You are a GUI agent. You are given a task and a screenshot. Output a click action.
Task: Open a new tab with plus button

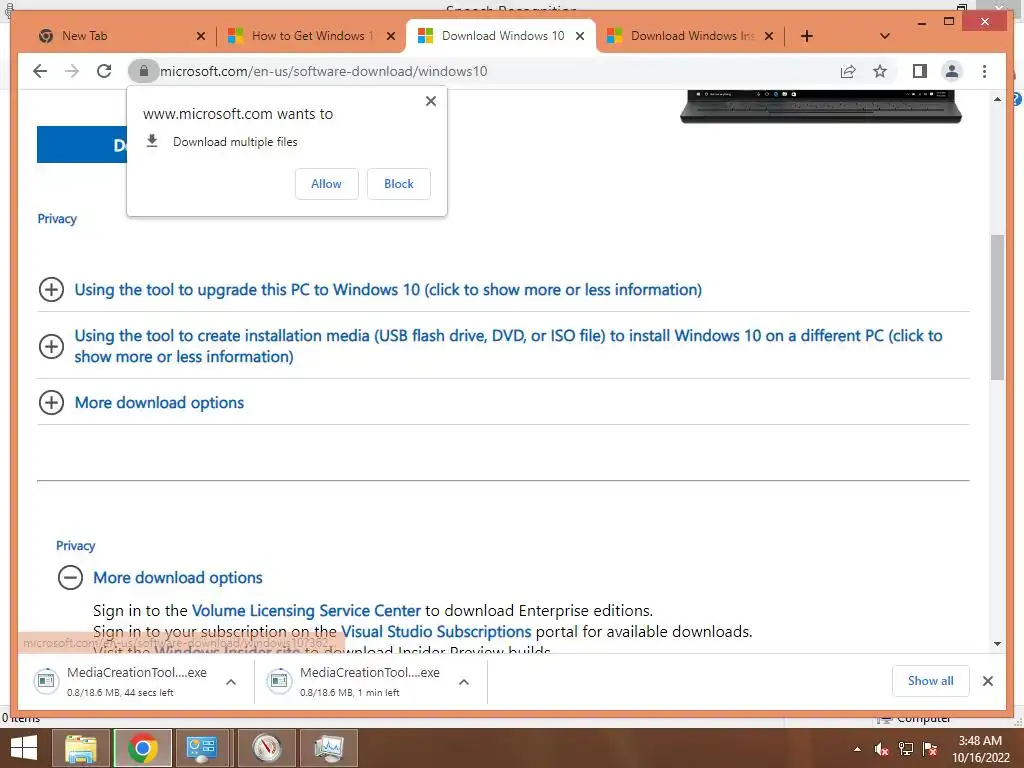pos(807,36)
